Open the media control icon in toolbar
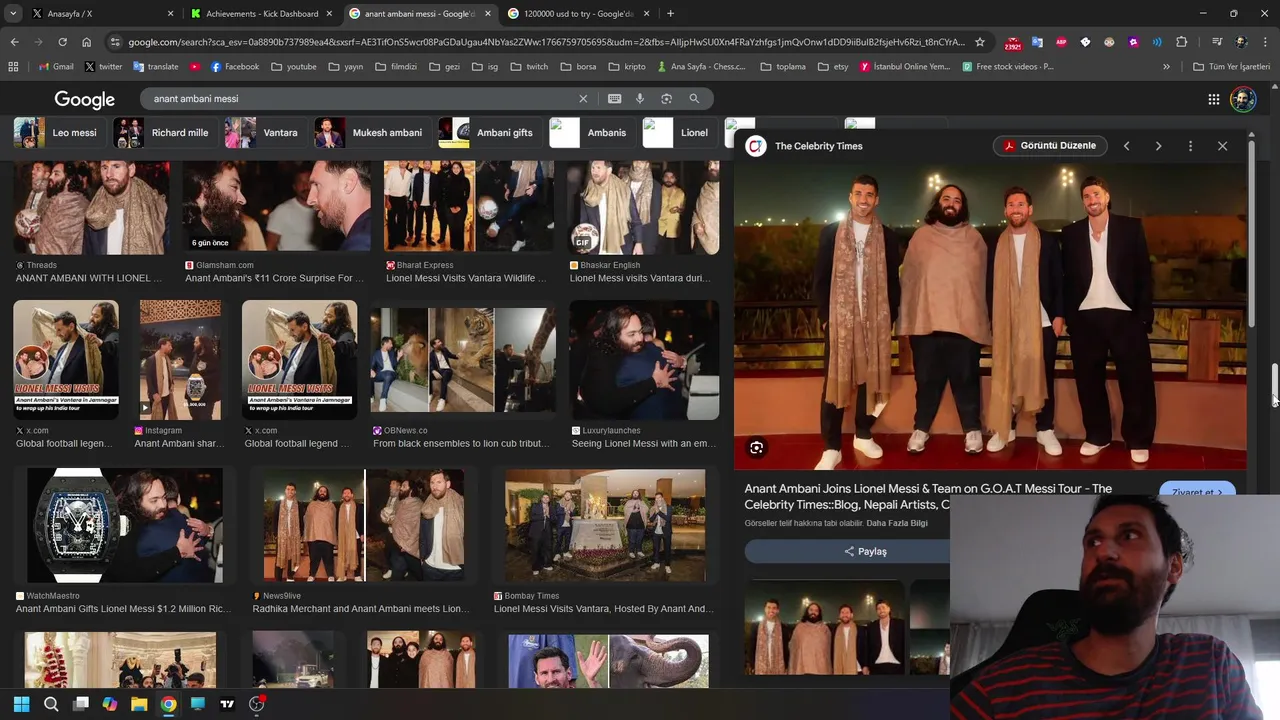This screenshot has height=720, width=1280. pos(1216,42)
